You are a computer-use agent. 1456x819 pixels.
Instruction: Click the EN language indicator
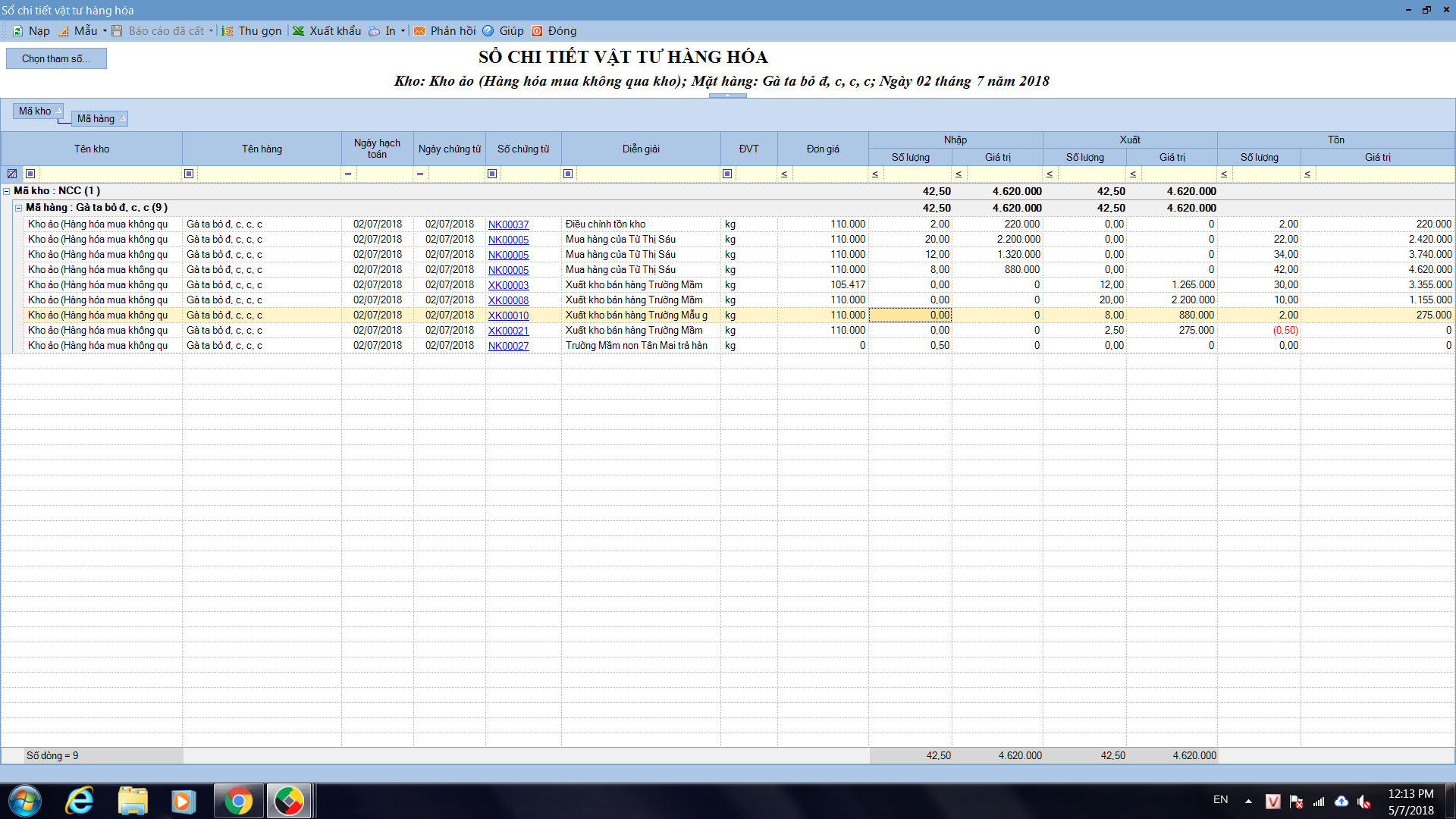(x=1221, y=800)
